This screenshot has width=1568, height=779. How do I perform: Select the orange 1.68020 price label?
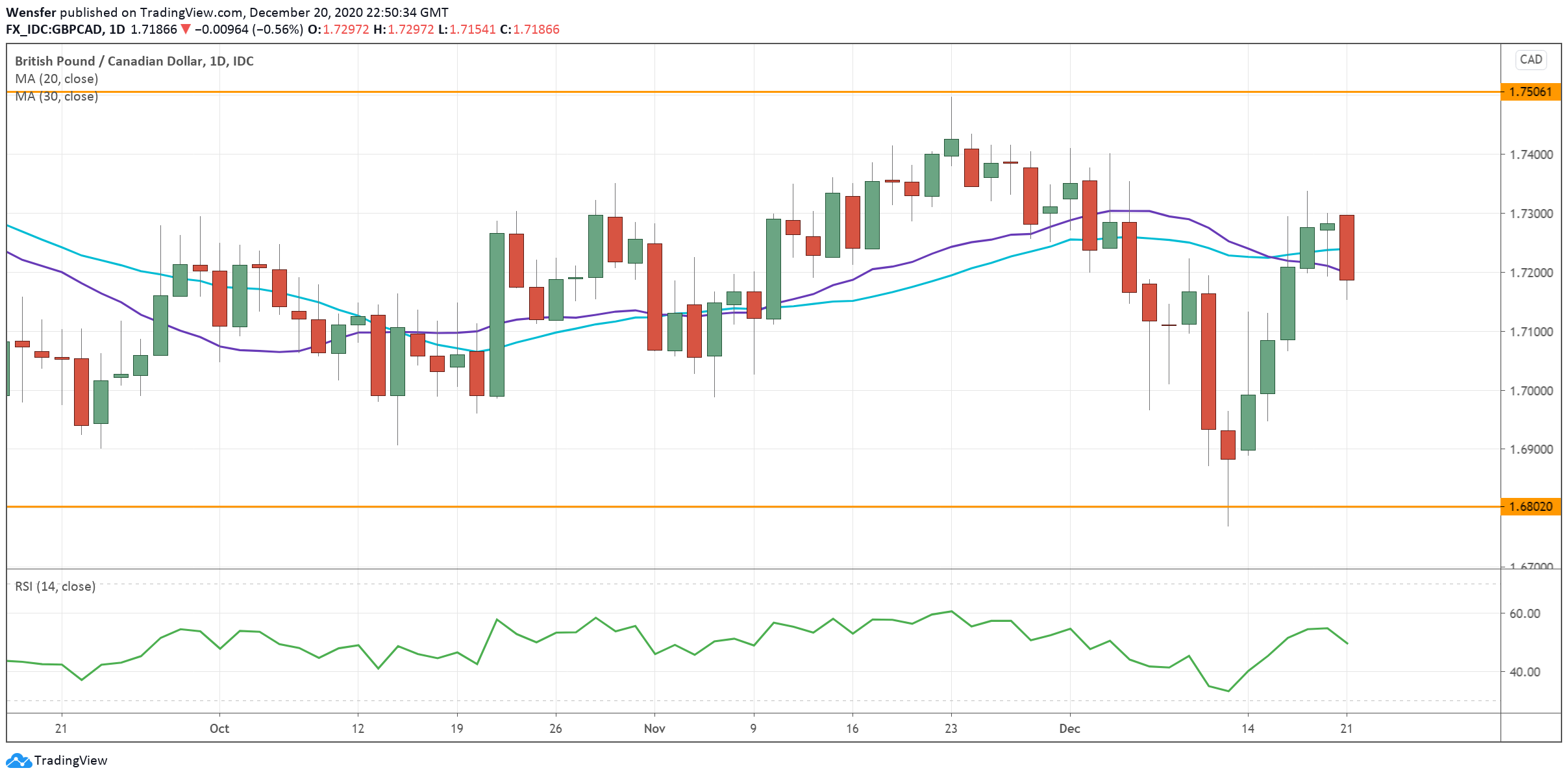(1530, 506)
